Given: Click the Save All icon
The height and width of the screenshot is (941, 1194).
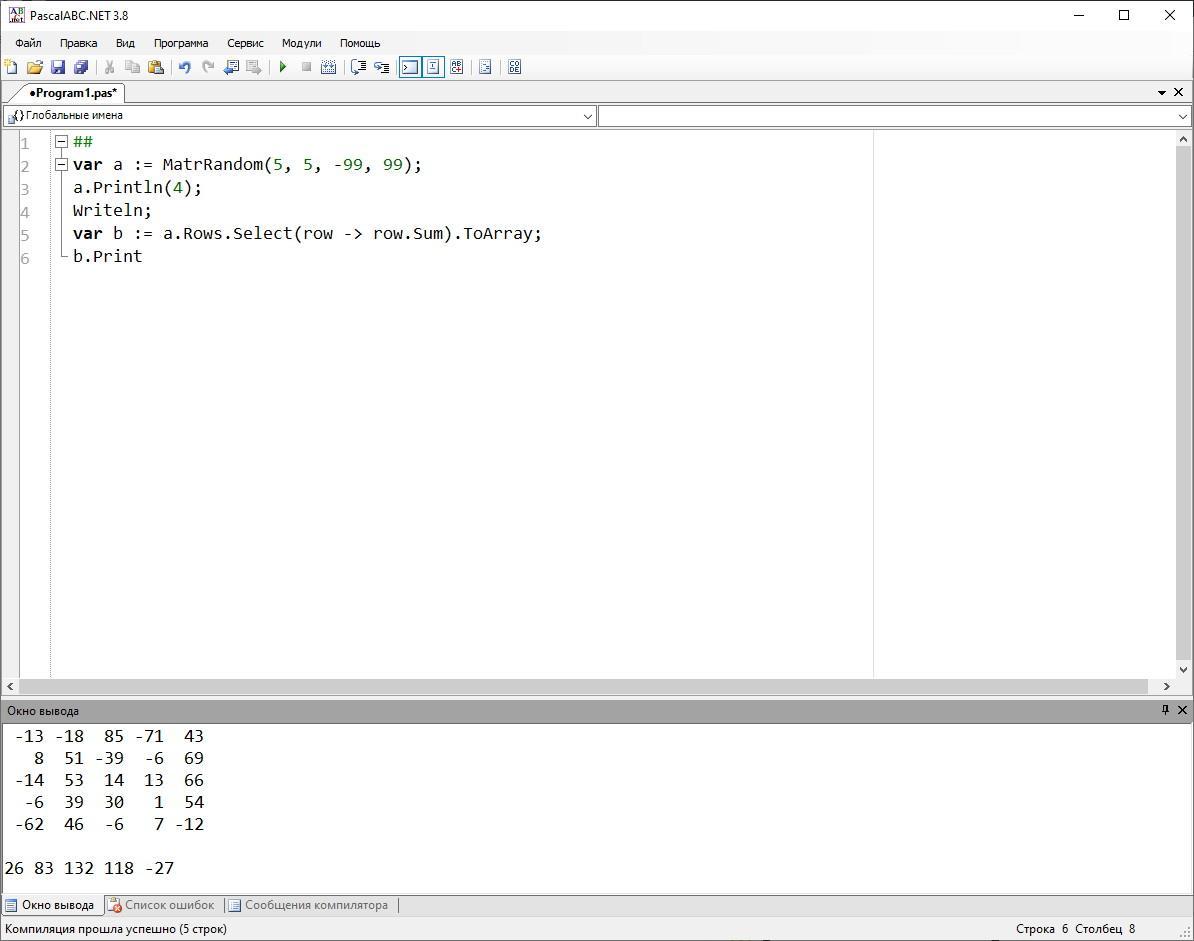Looking at the screenshot, I should click(x=80, y=67).
